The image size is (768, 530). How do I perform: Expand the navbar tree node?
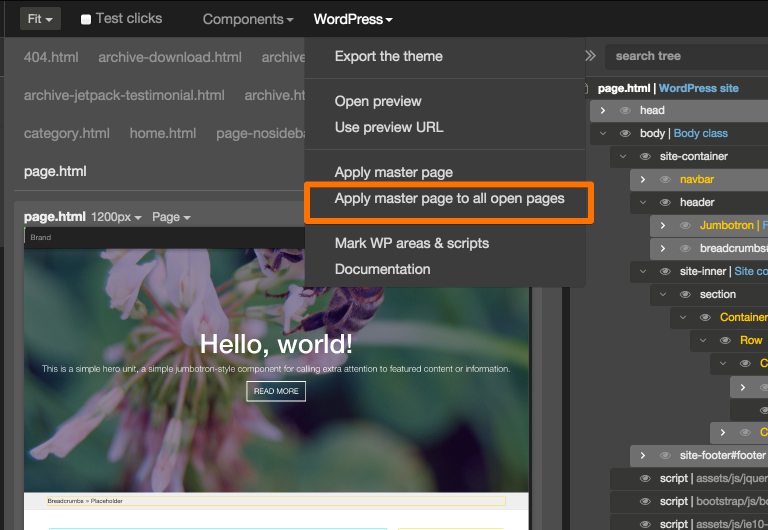point(643,179)
